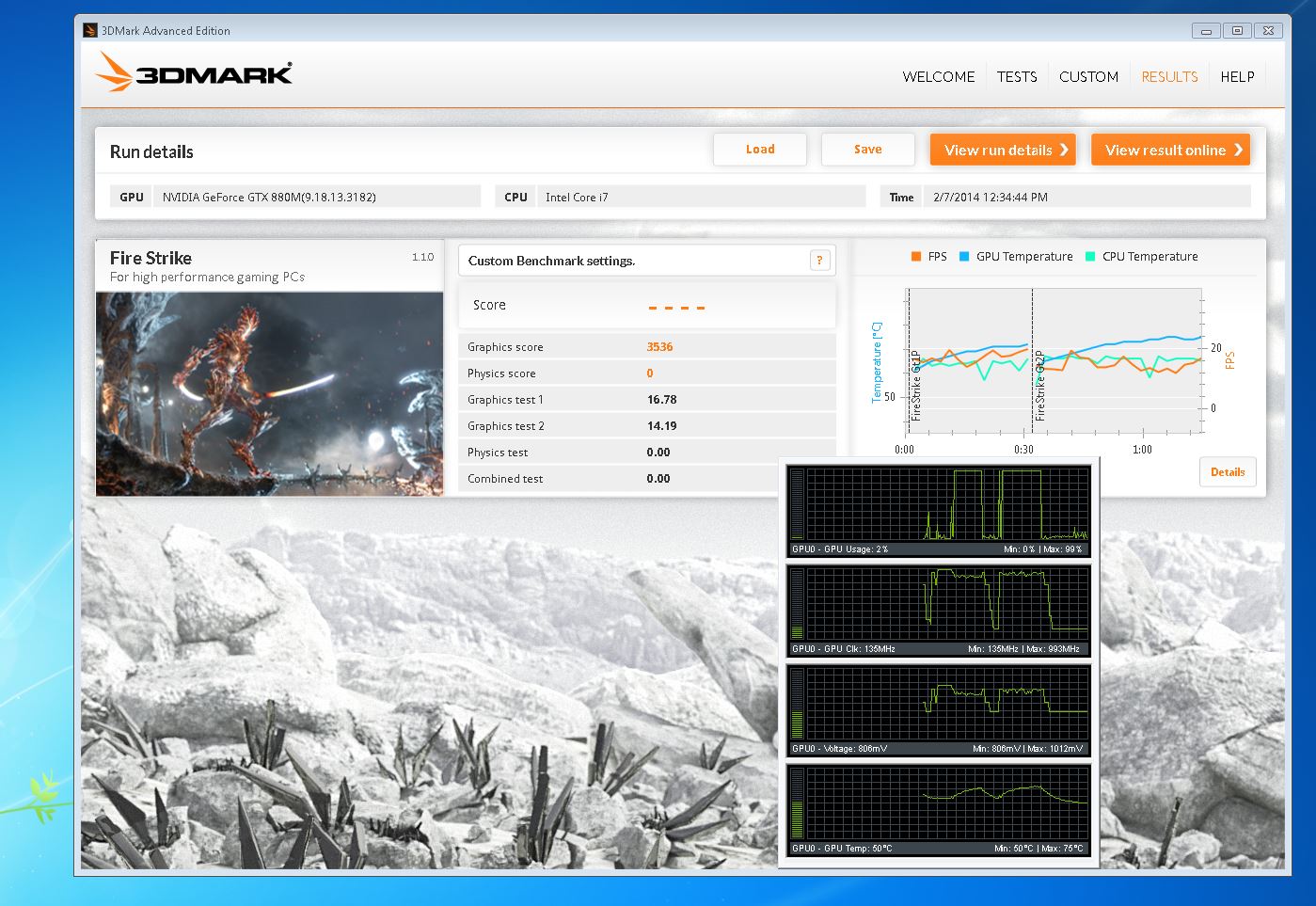The width and height of the screenshot is (1316, 906).
Task: Click the blue GPU Temperature legend swatch
Action: (964, 256)
